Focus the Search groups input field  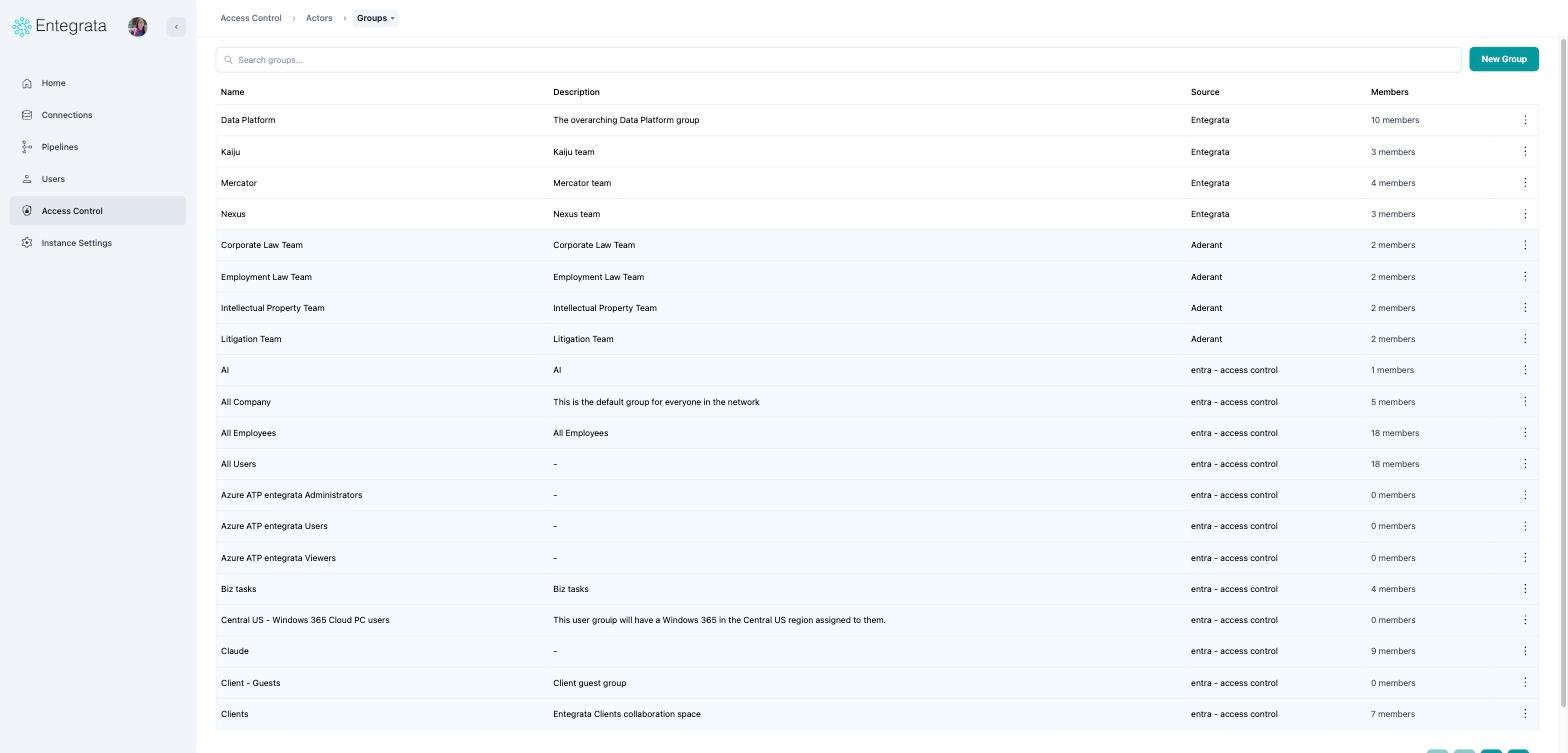coord(838,60)
